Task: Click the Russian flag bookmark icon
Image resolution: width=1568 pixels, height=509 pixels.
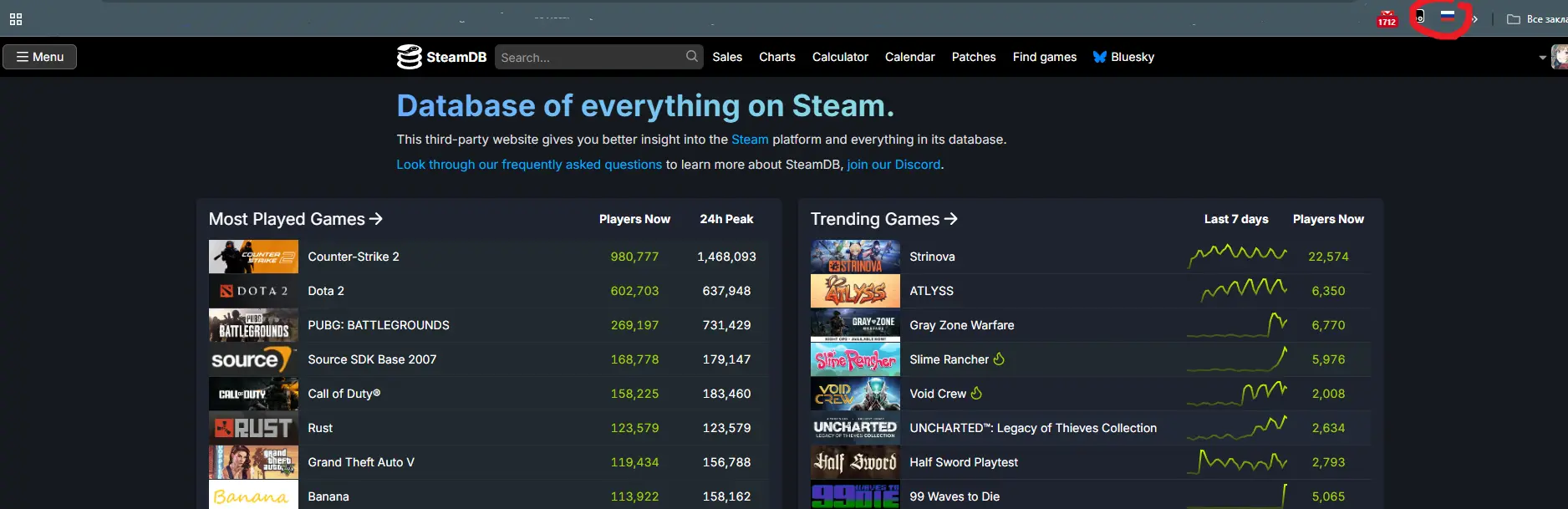Action: (1448, 15)
